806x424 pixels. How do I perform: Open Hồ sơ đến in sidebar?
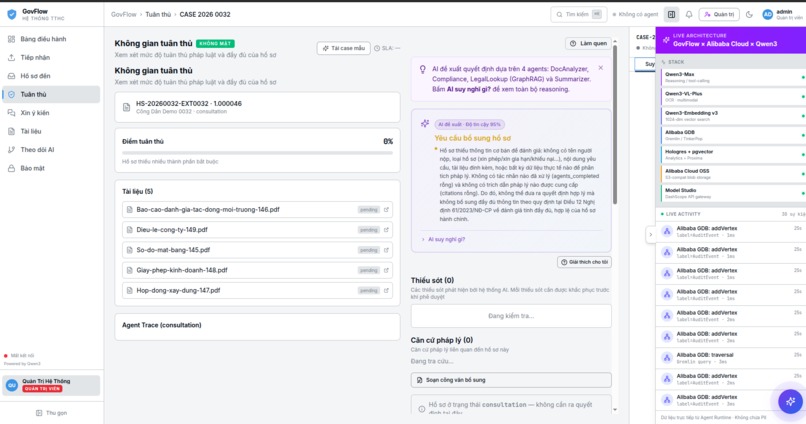pyautogui.click(x=51, y=76)
